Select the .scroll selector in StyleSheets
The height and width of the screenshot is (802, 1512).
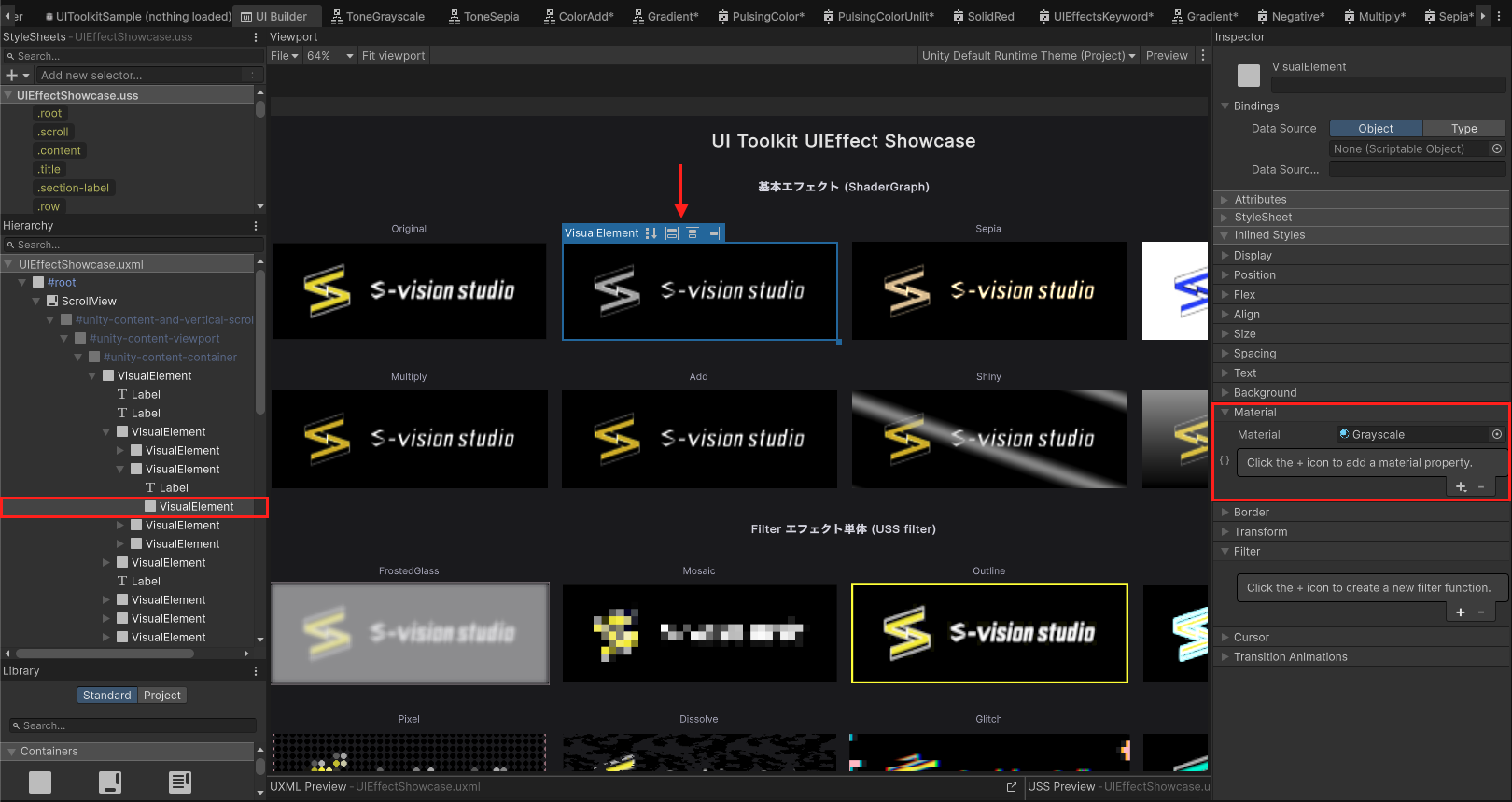[53, 133]
